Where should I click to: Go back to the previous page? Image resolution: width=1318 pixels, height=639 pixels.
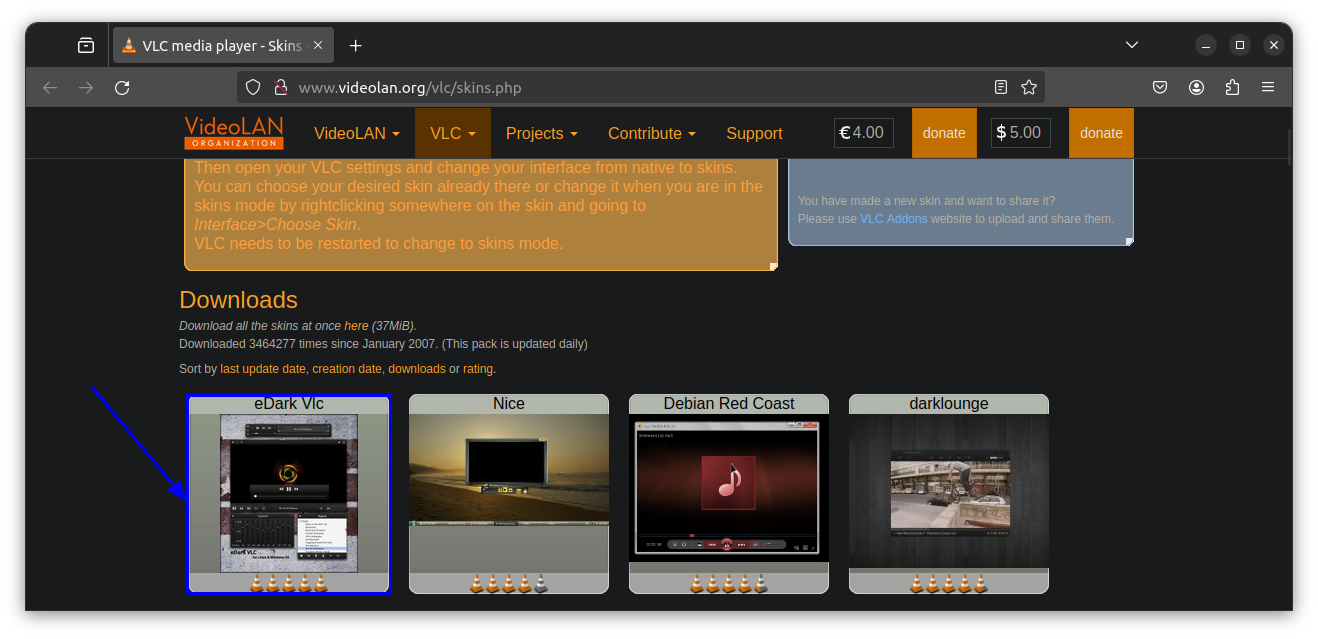(x=50, y=87)
